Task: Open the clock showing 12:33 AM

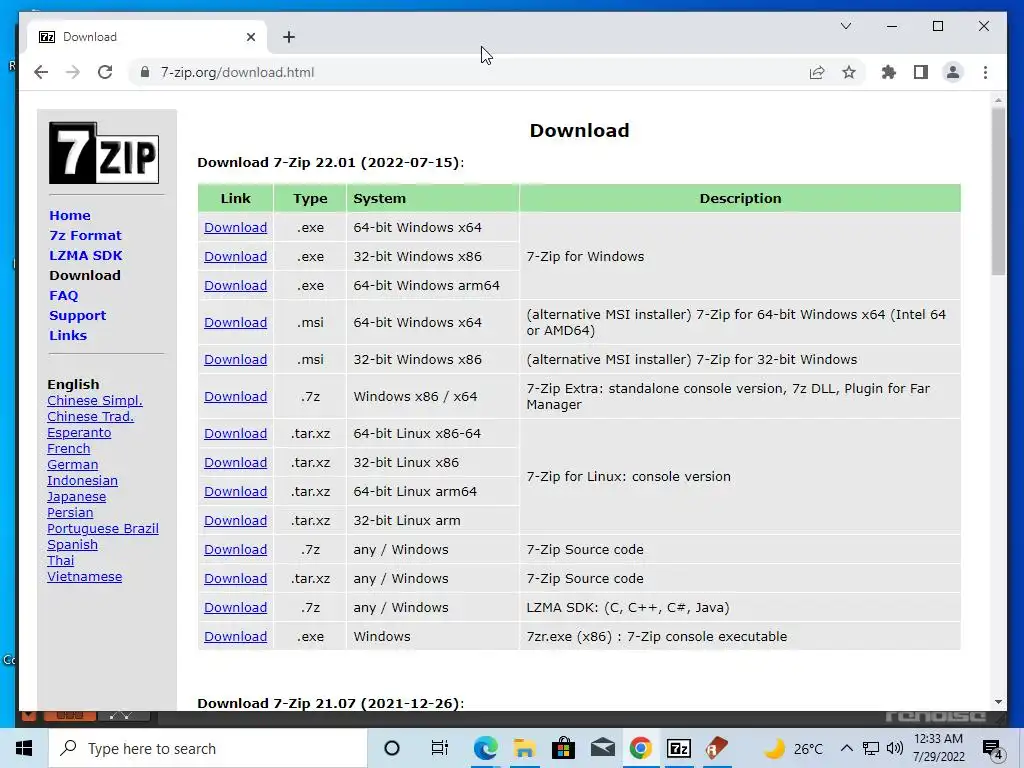Action: (938, 748)
